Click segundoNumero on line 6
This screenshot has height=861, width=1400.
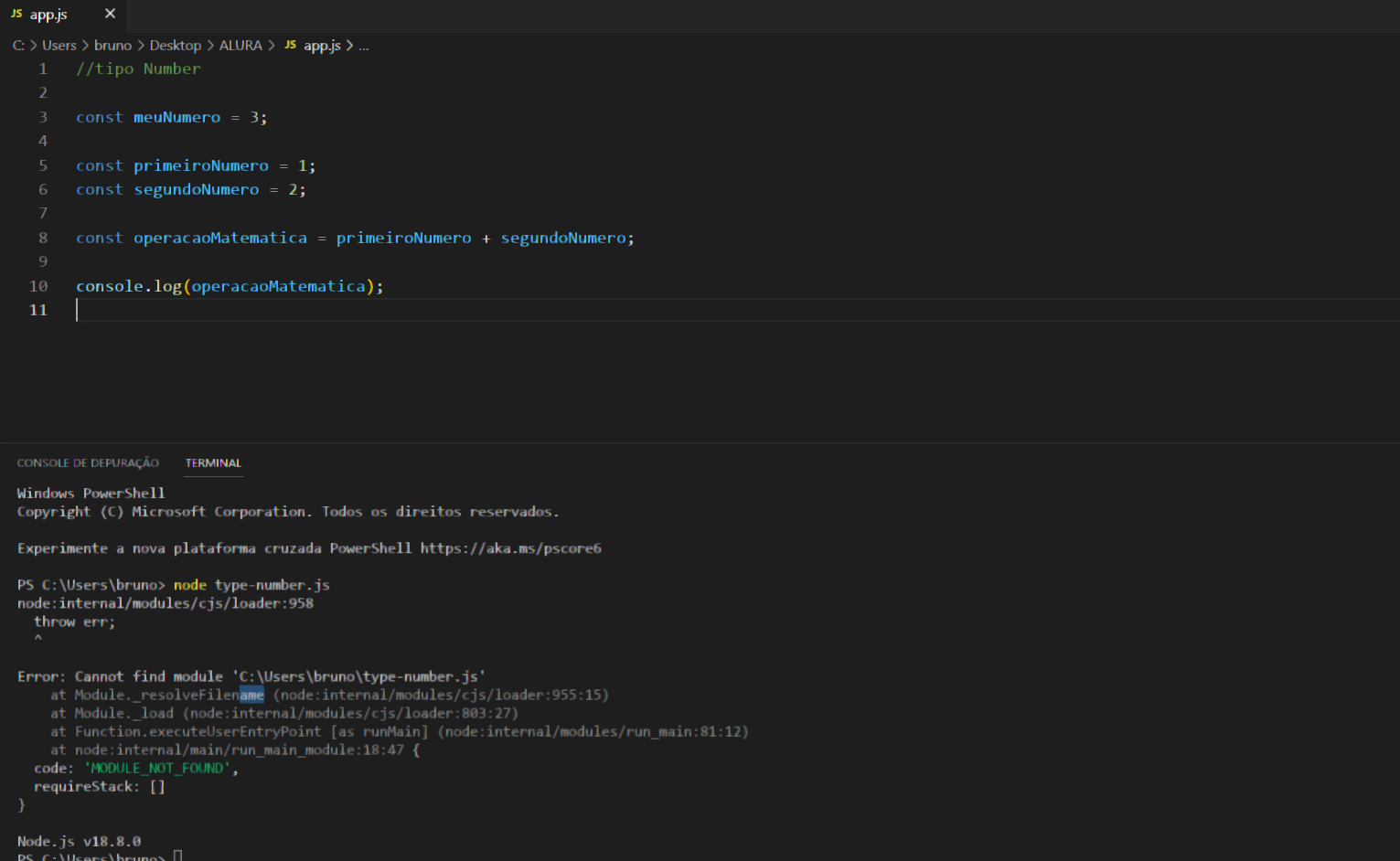click(197, 189)
